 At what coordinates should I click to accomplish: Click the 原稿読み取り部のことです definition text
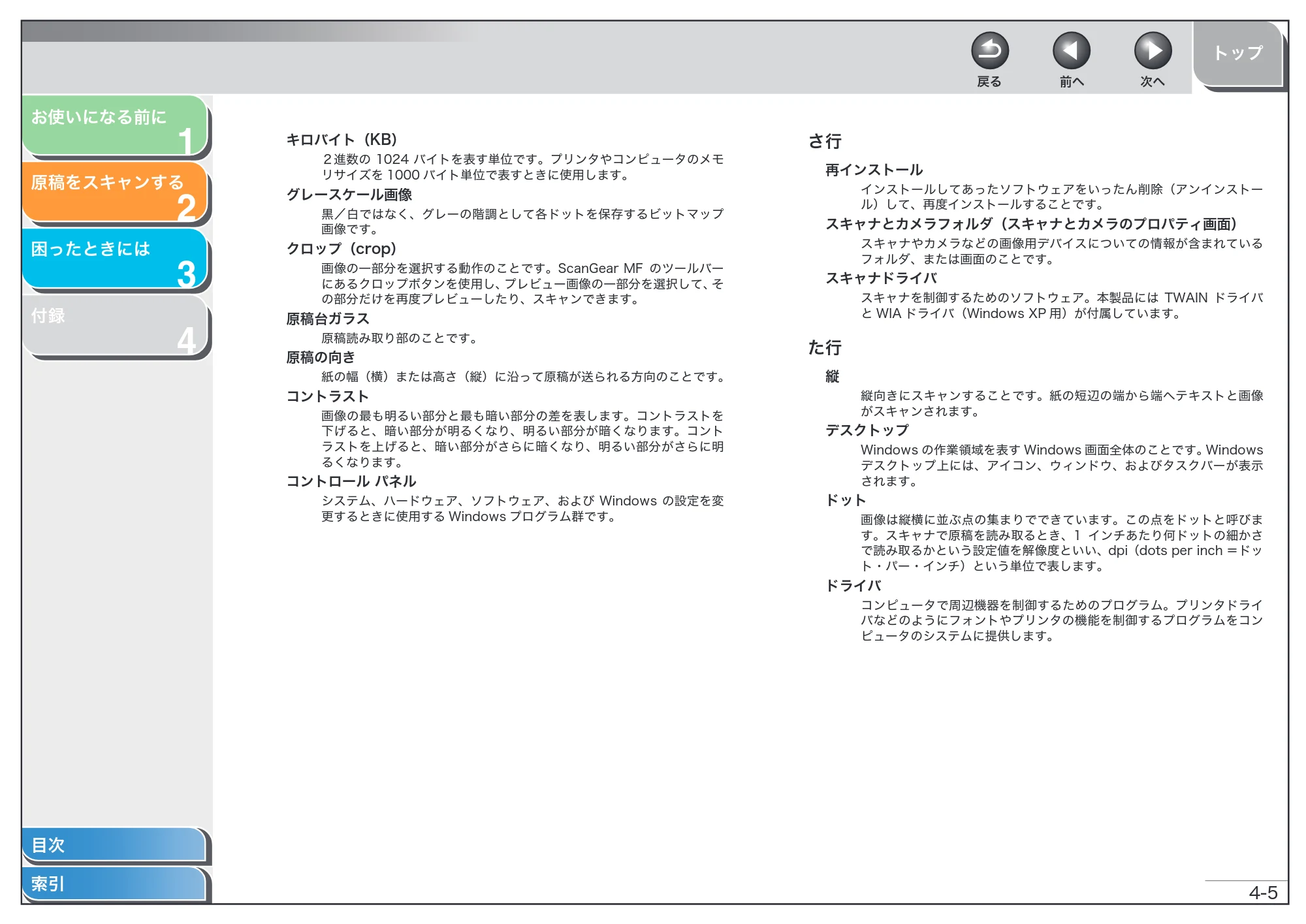coord(400,338)
